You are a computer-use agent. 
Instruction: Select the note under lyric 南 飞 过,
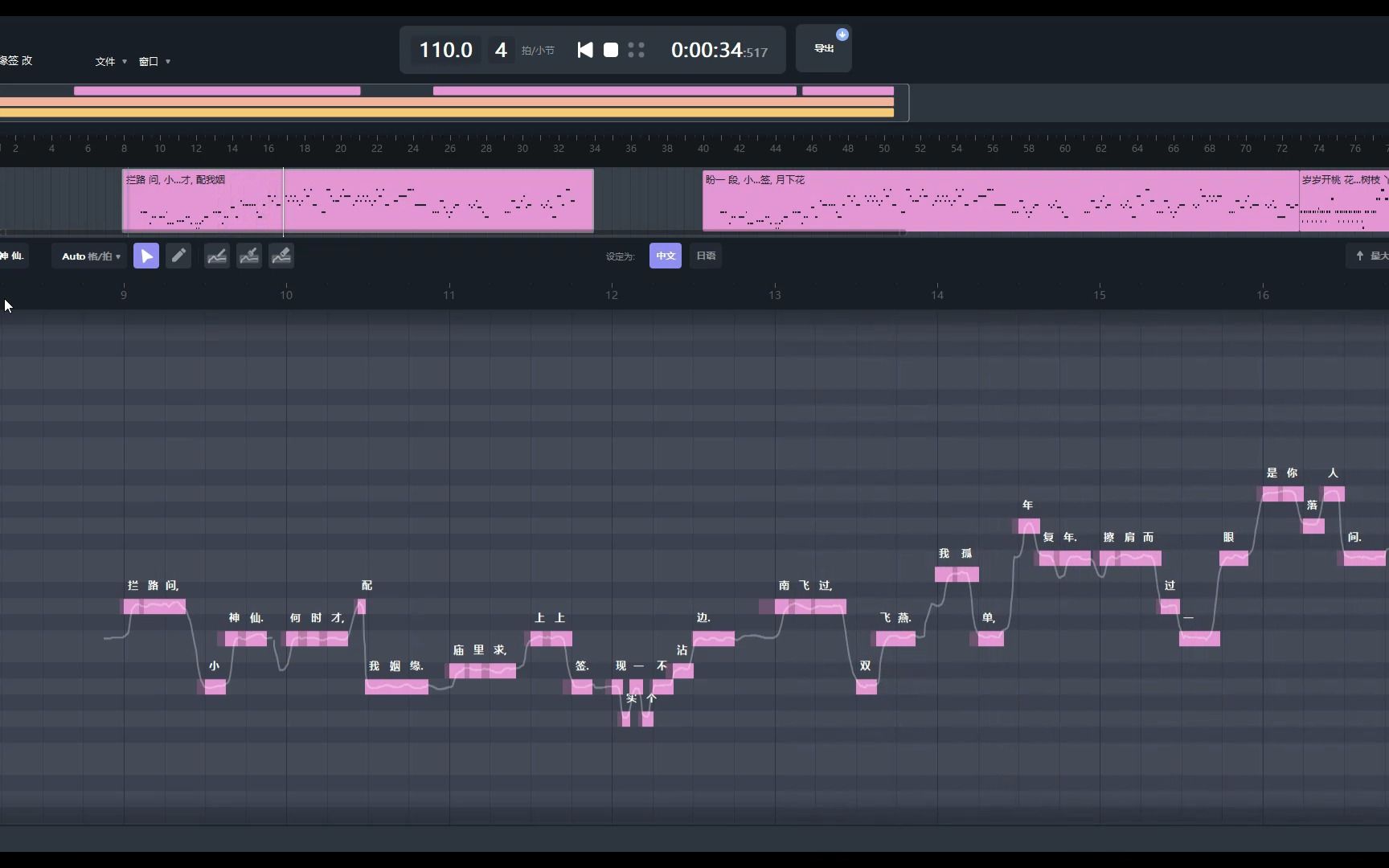[810, 606]
